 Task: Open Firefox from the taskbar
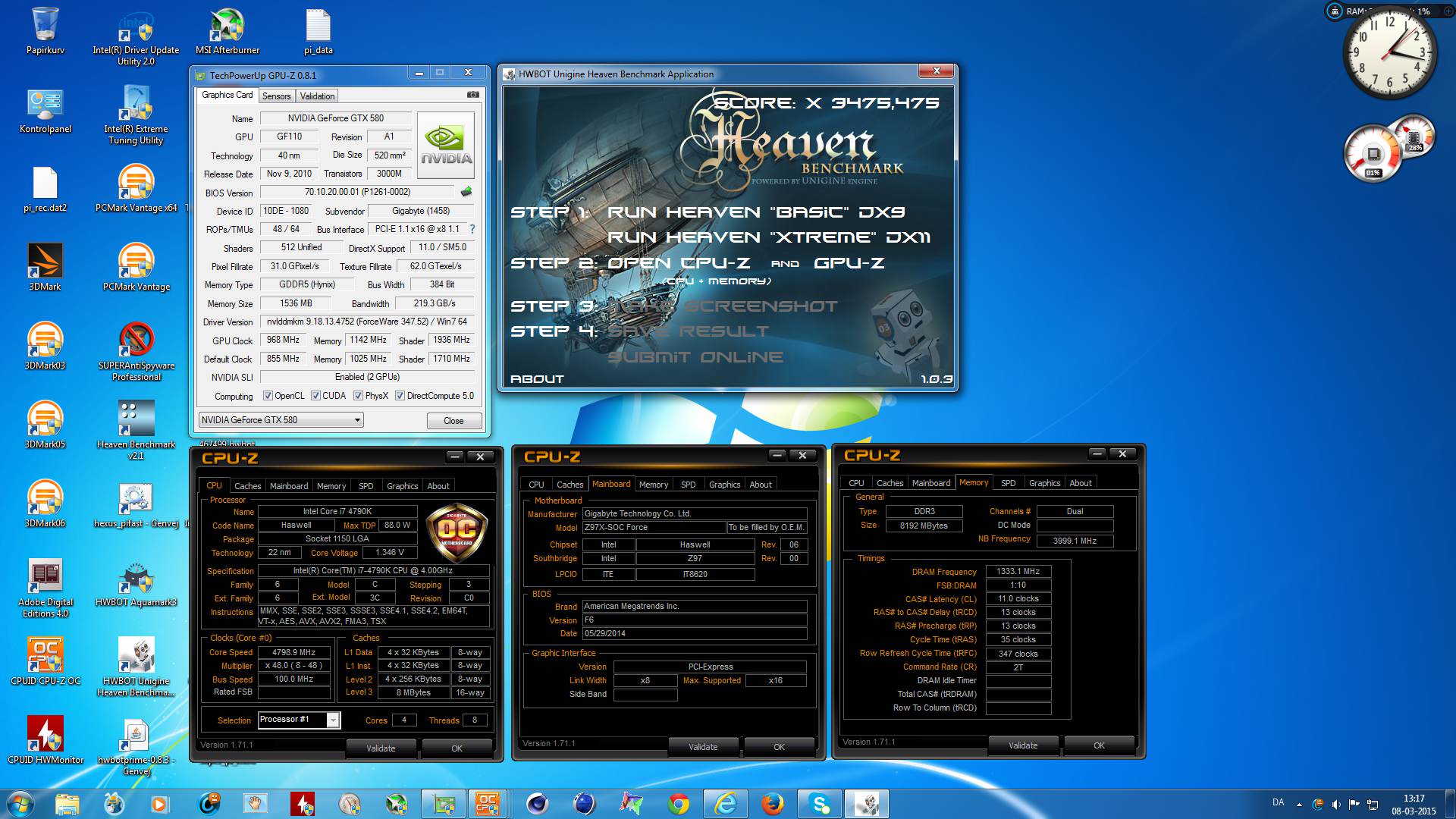coord(773,804)
